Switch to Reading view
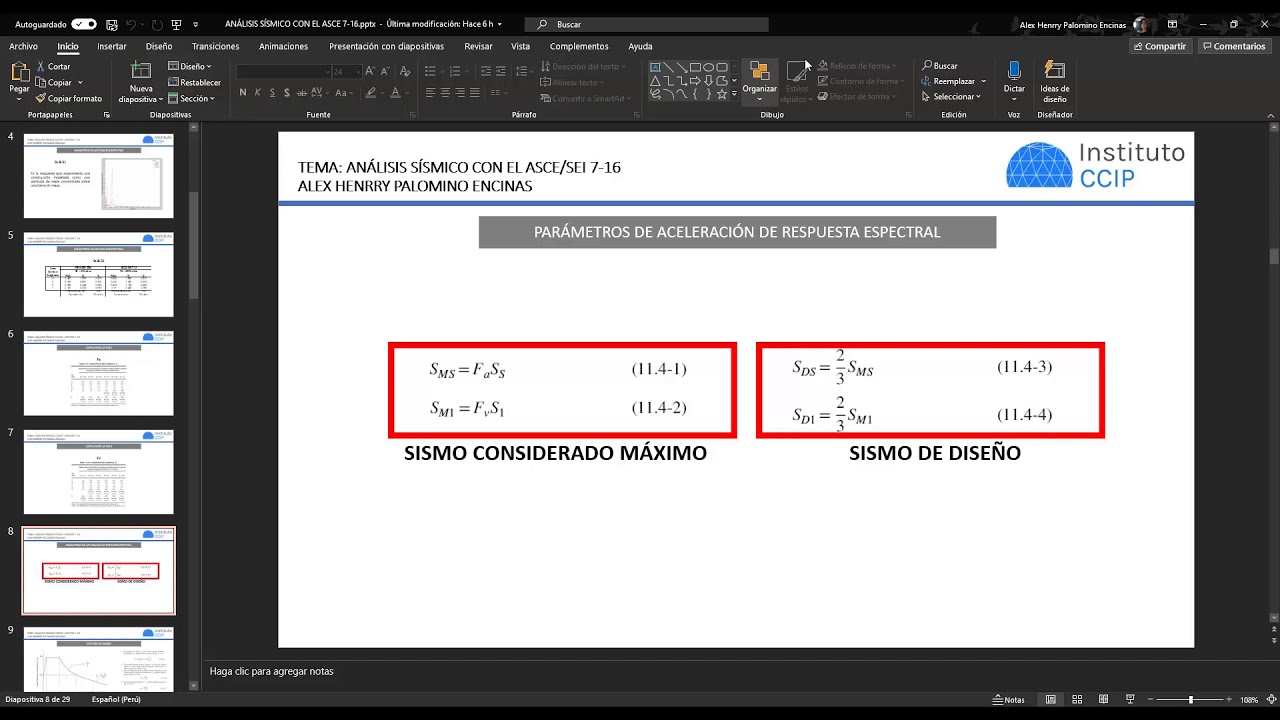 (1103, 699)
